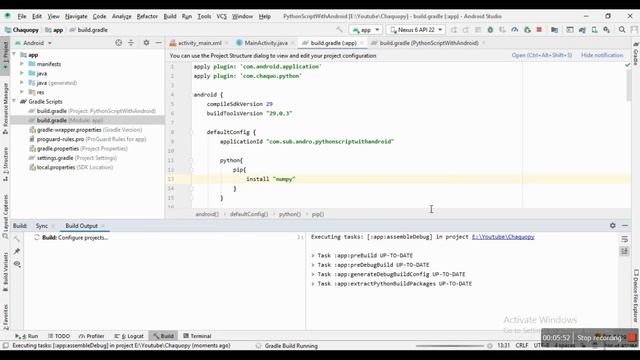
Task: Open the Nexus 6 API 22 device dropdown
Action: click(416, 30)
